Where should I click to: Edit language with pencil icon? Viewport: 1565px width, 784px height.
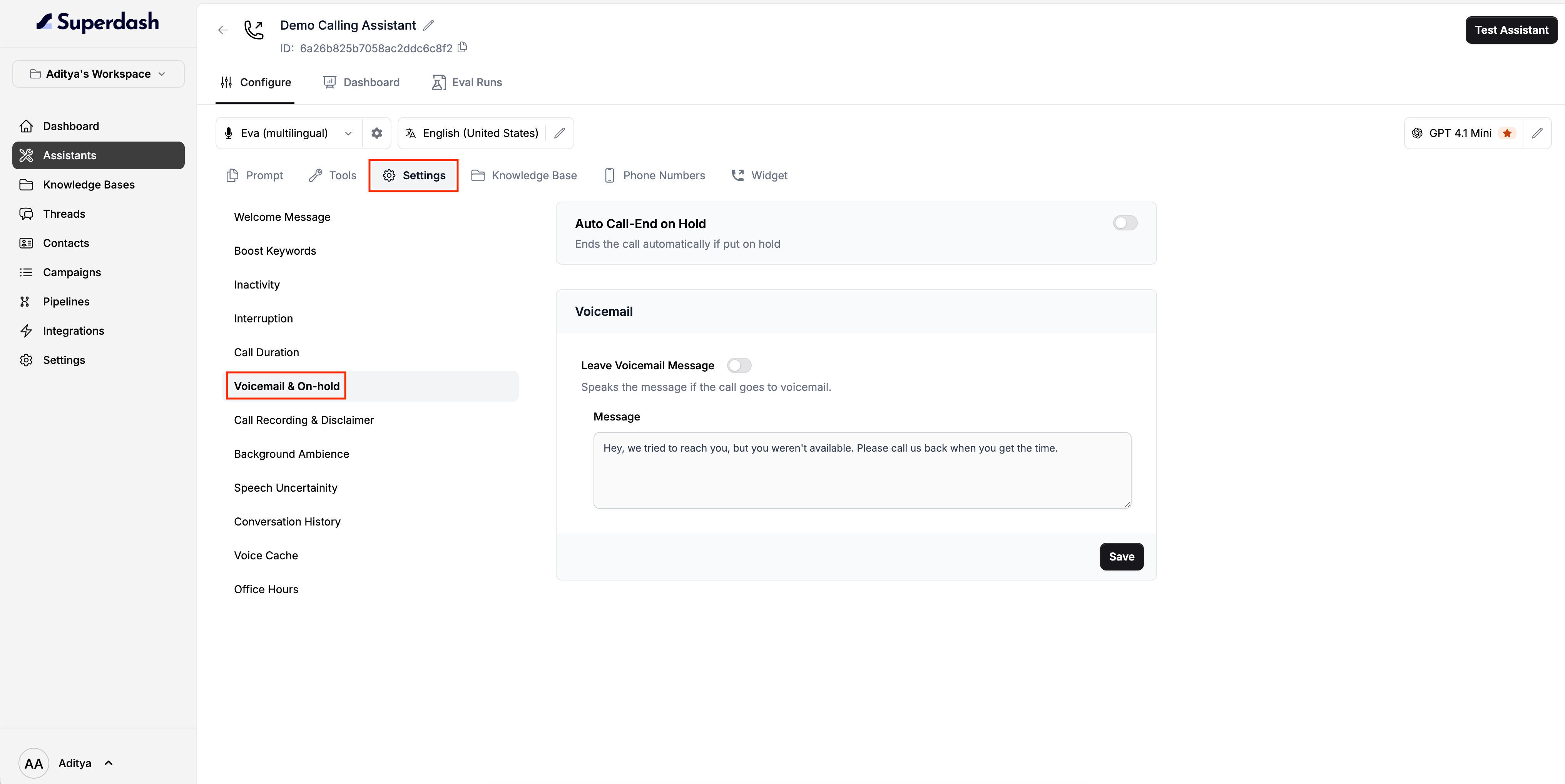[x=560, y=133]
